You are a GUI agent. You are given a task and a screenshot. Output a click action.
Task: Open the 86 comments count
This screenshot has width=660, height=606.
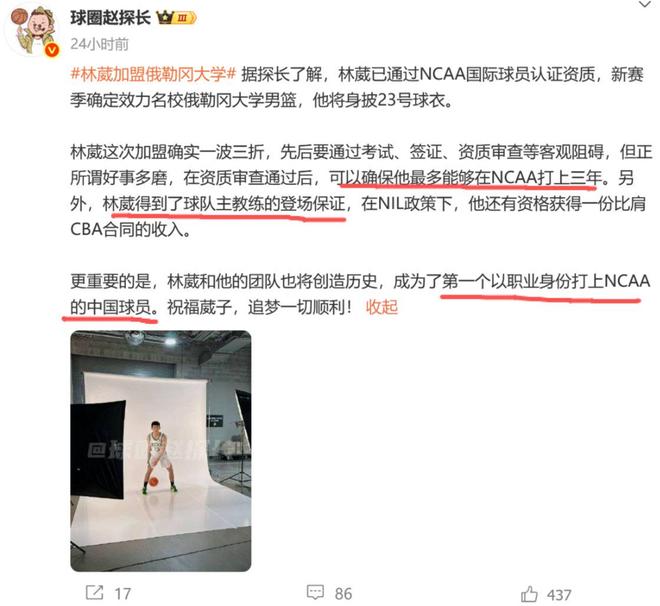[x=343, y=594]
